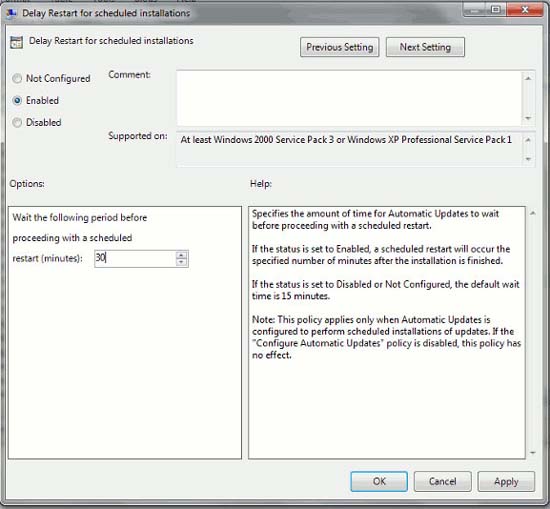
Task: Click Comment box scroll down arrow
Action: 528,118
